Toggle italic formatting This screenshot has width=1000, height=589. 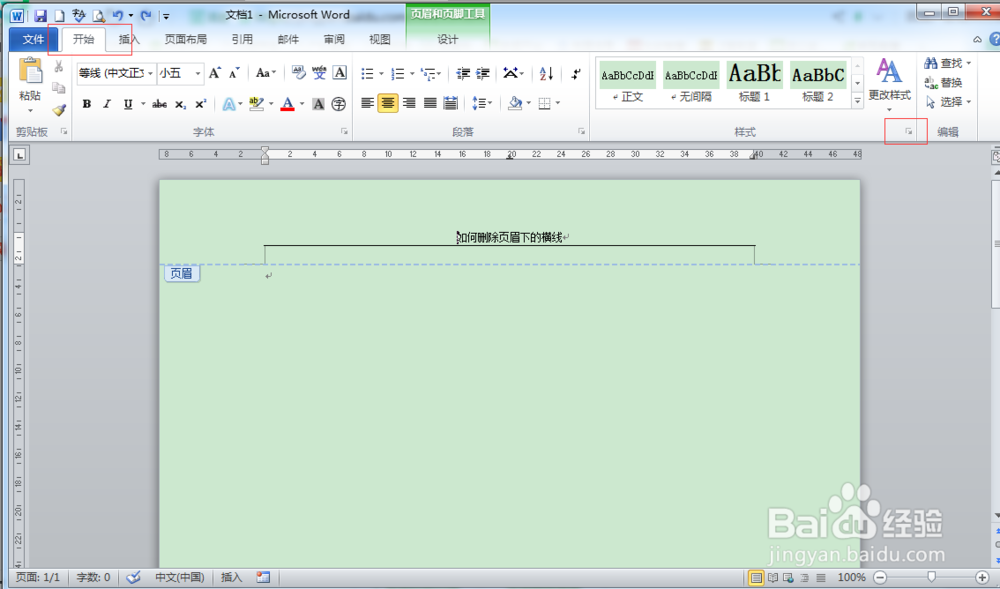coord(107,104)
